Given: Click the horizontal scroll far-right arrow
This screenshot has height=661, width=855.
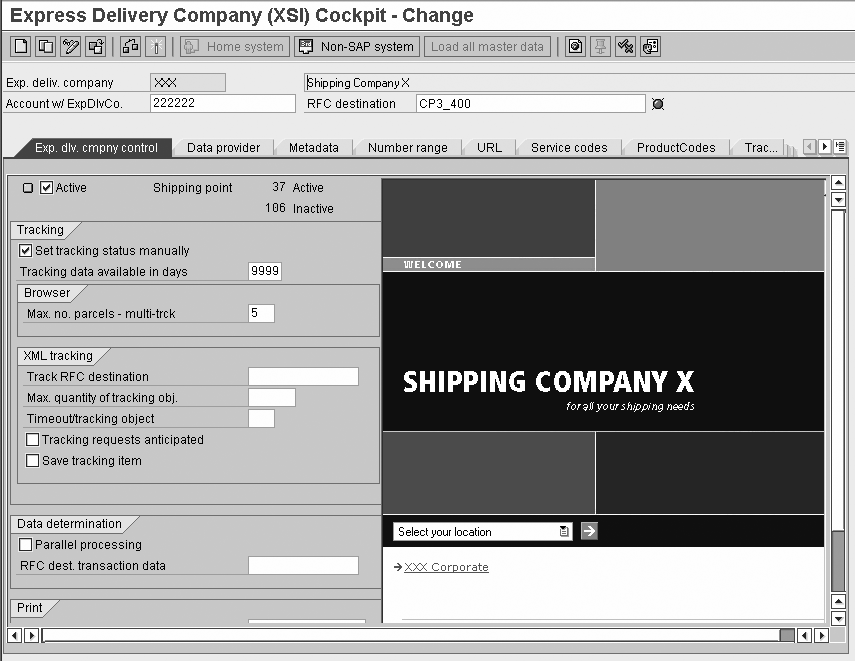Looking at the screenshot, I should [x=822, y=635].
